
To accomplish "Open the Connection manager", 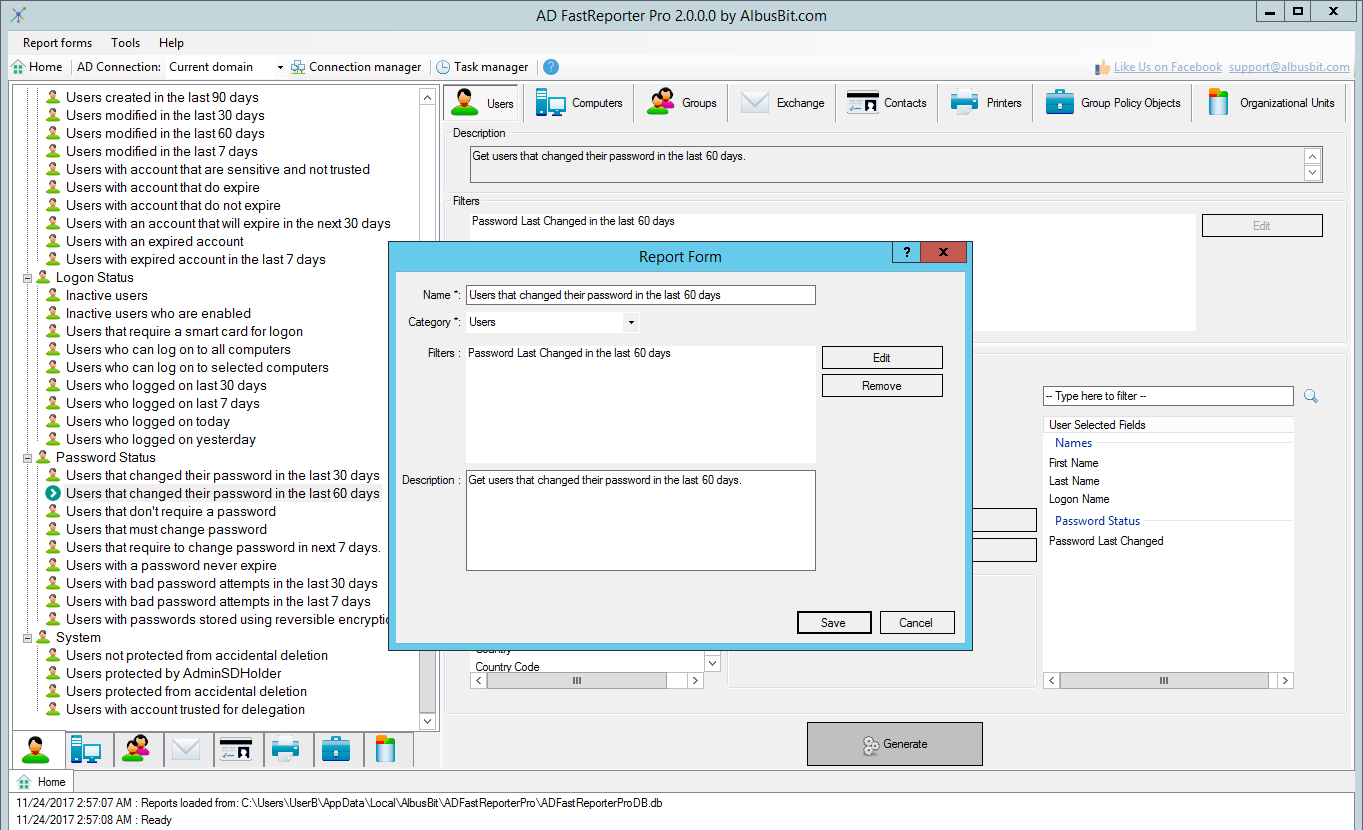I will (x=356, y=67).
